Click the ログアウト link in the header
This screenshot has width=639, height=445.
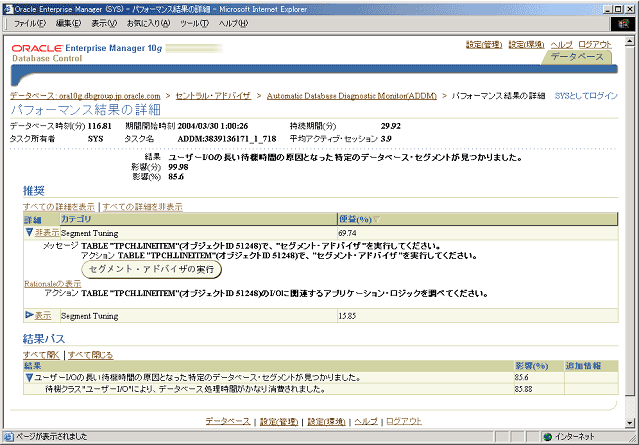[595, 44]
